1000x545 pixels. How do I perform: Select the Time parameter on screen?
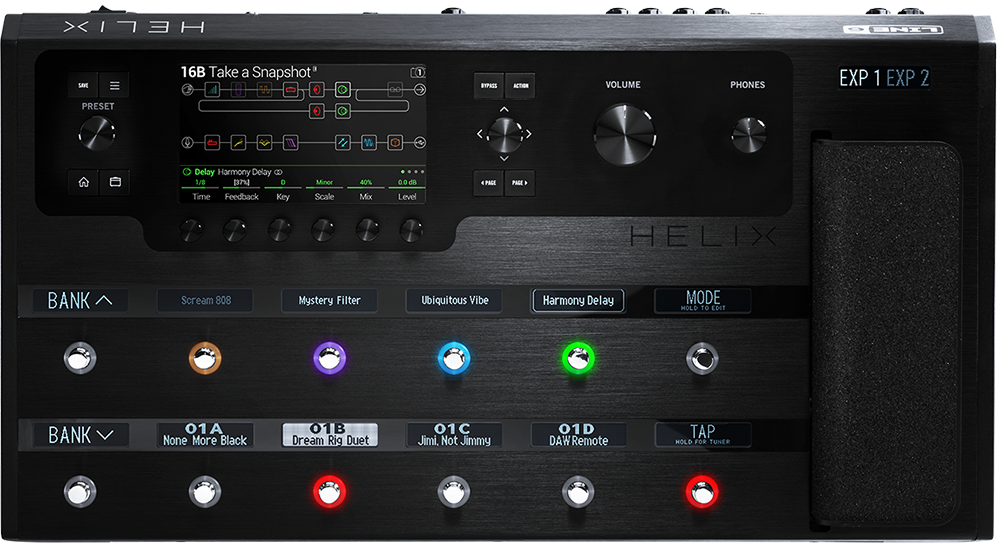[201, 190]
